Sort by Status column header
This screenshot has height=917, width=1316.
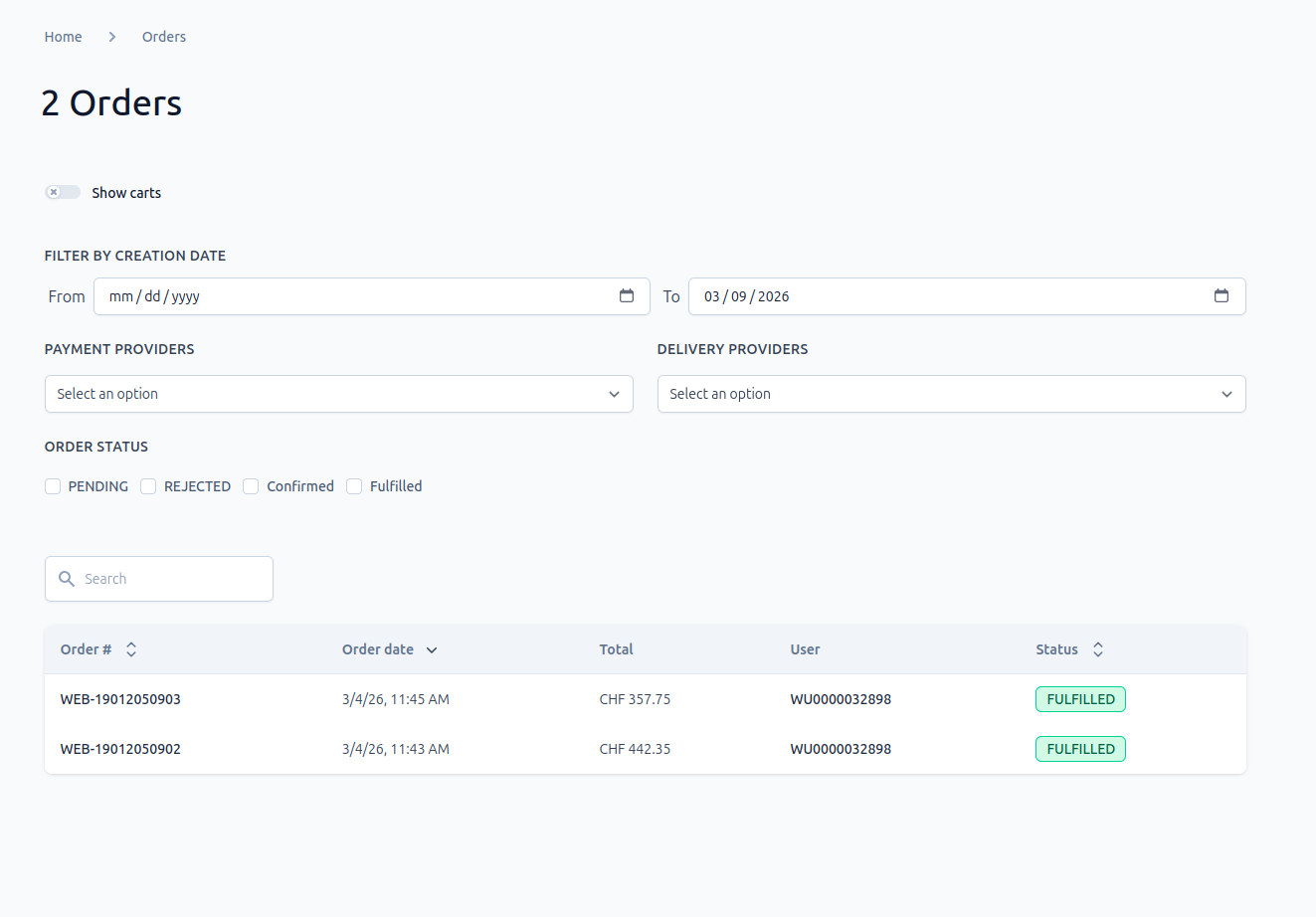pyautogui.click(x=1056, y=649)
